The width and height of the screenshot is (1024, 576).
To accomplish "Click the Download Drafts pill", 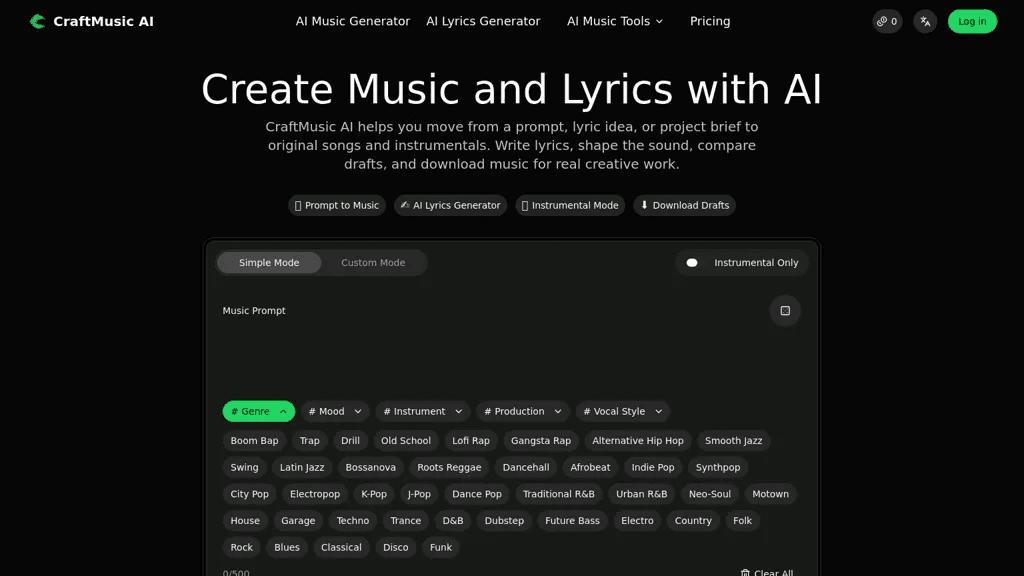I will [684, 205].
